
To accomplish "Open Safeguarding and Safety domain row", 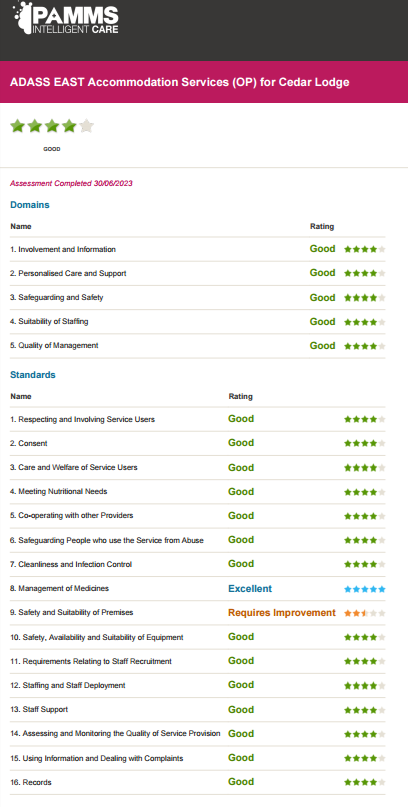I will pyautogui.click(x=198, y=297).
